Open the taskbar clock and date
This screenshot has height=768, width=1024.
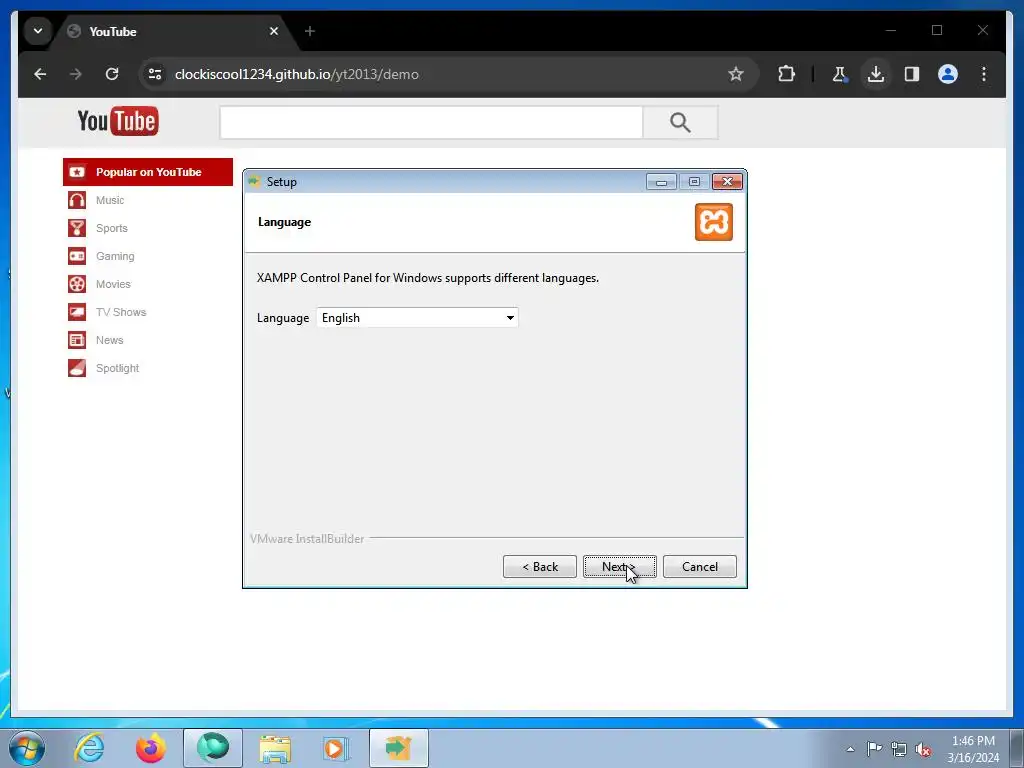973,749
